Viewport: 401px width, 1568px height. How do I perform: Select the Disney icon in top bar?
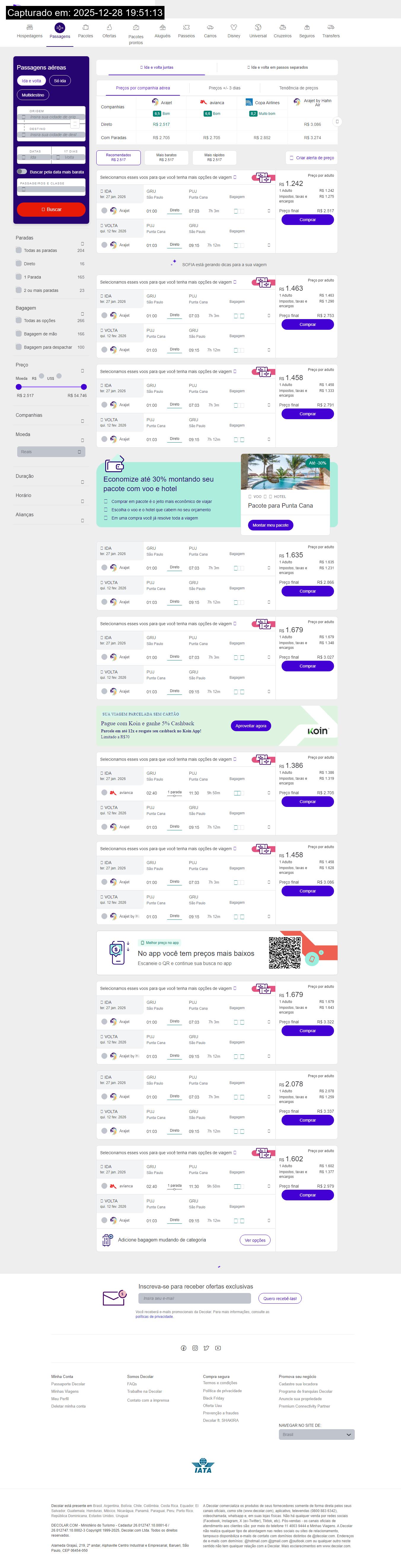234,28
